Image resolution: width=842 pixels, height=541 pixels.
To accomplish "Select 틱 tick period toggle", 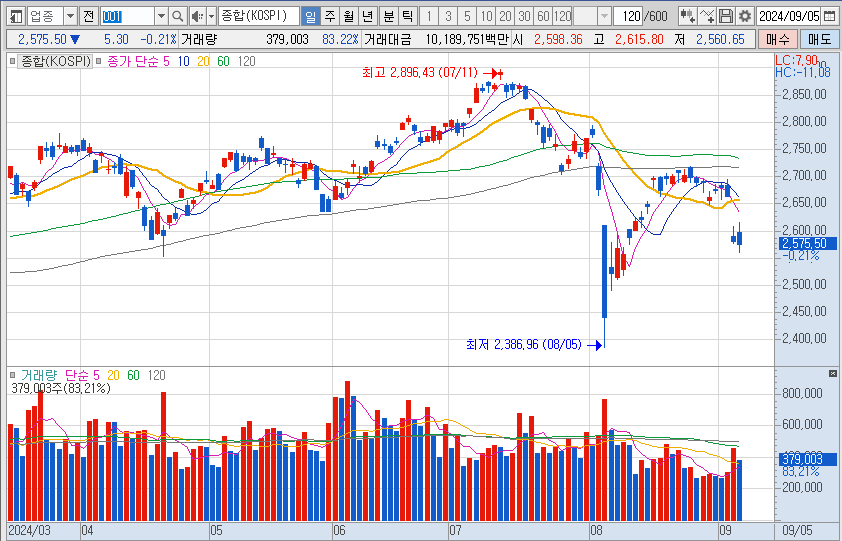I will click(x=408, y=17).
